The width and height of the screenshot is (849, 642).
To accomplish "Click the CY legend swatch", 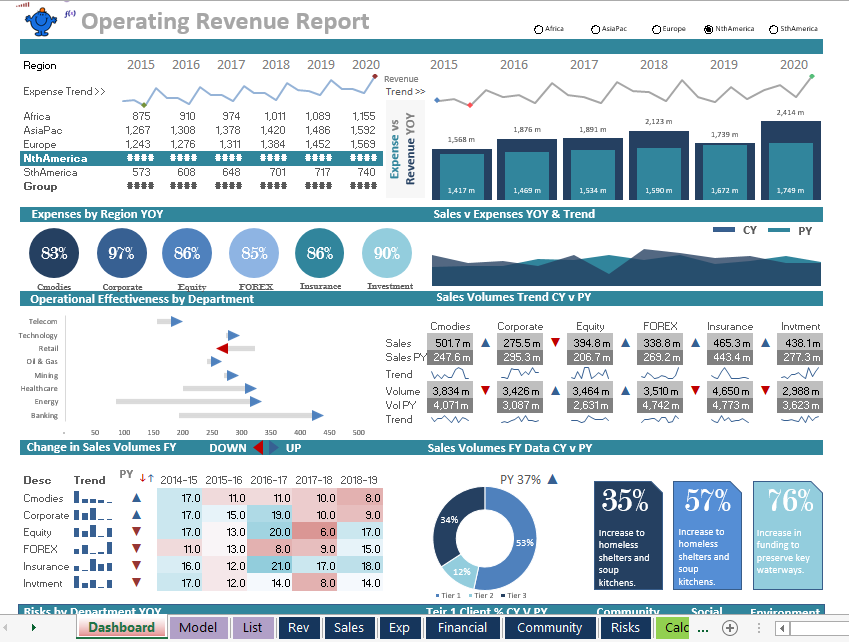I will (x=724, y=230).
